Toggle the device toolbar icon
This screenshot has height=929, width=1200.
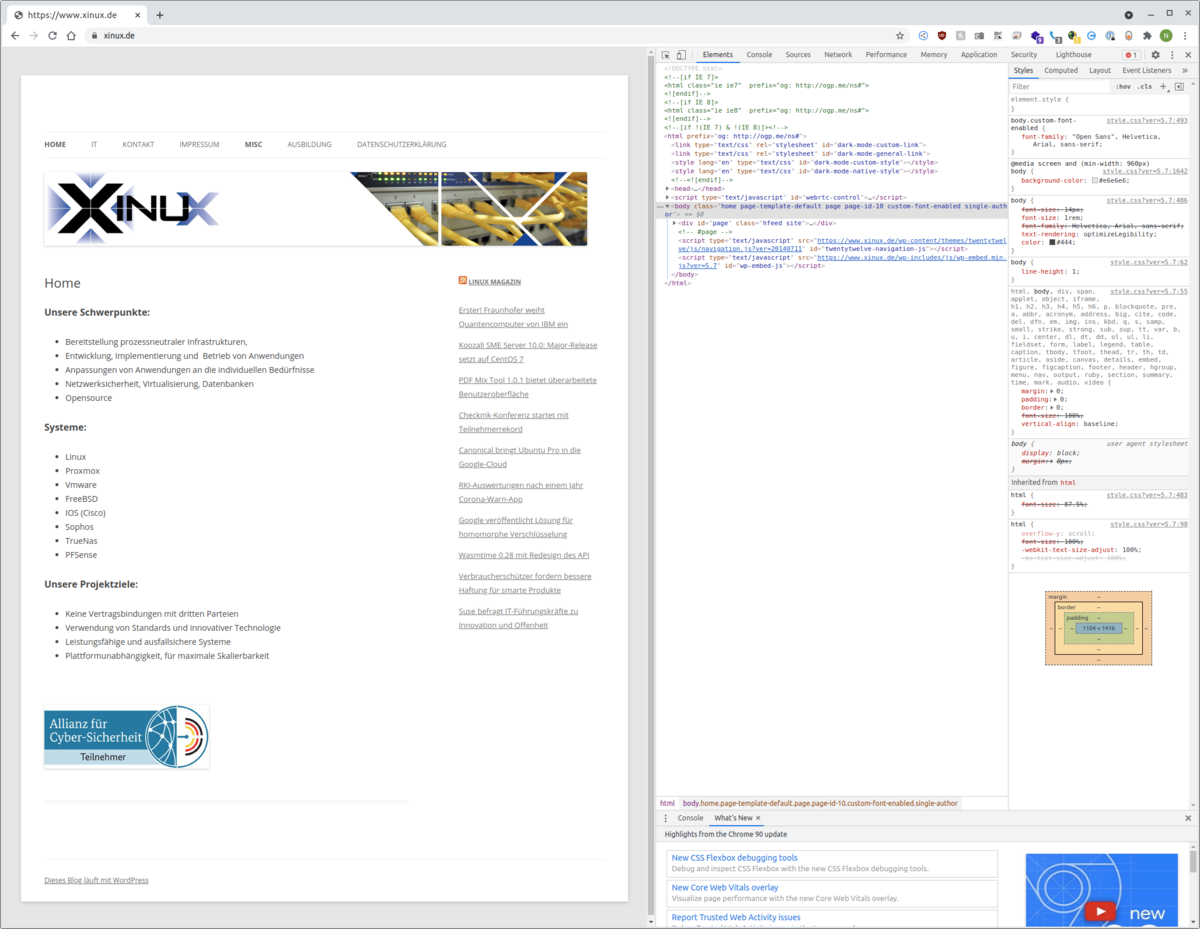click(680, 54)
